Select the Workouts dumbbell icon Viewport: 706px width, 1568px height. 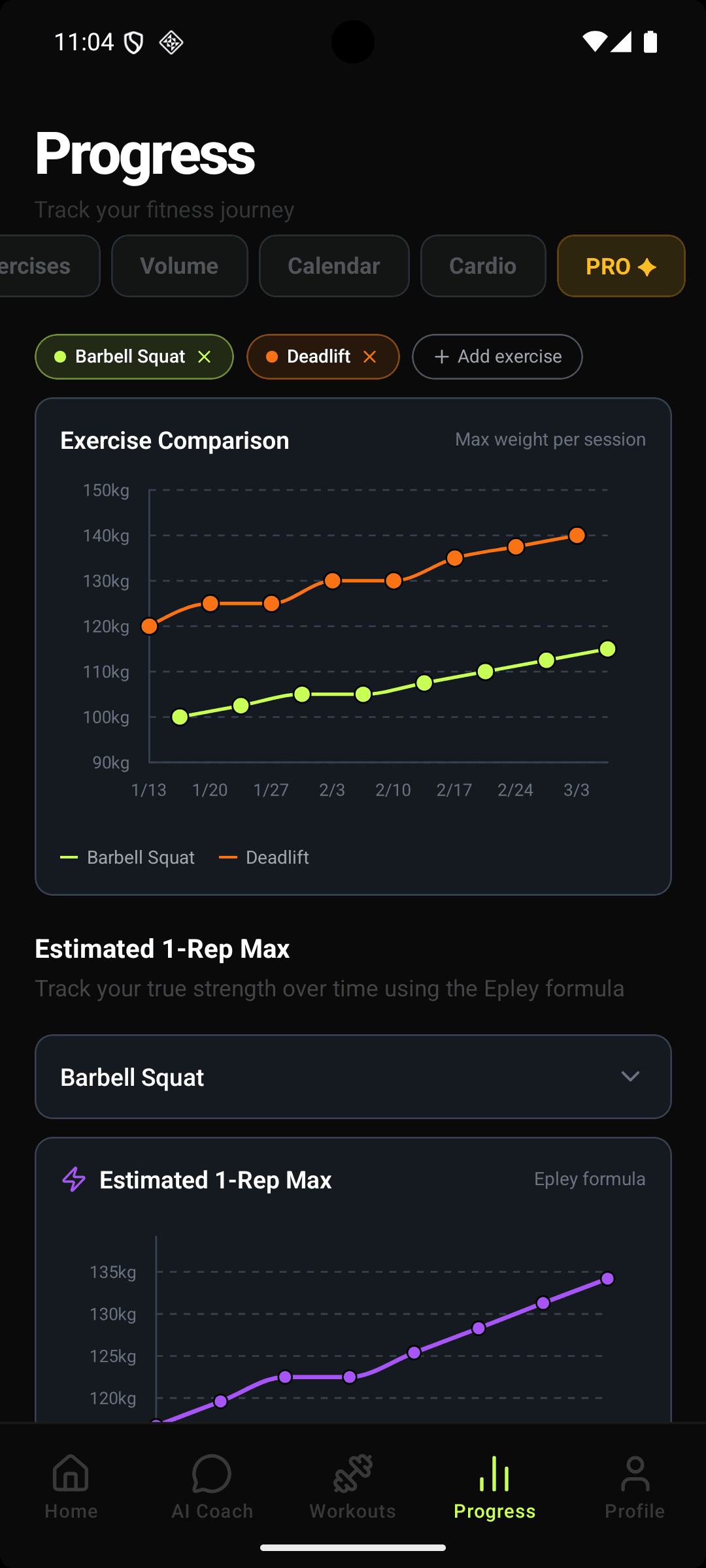(353, 1475)
